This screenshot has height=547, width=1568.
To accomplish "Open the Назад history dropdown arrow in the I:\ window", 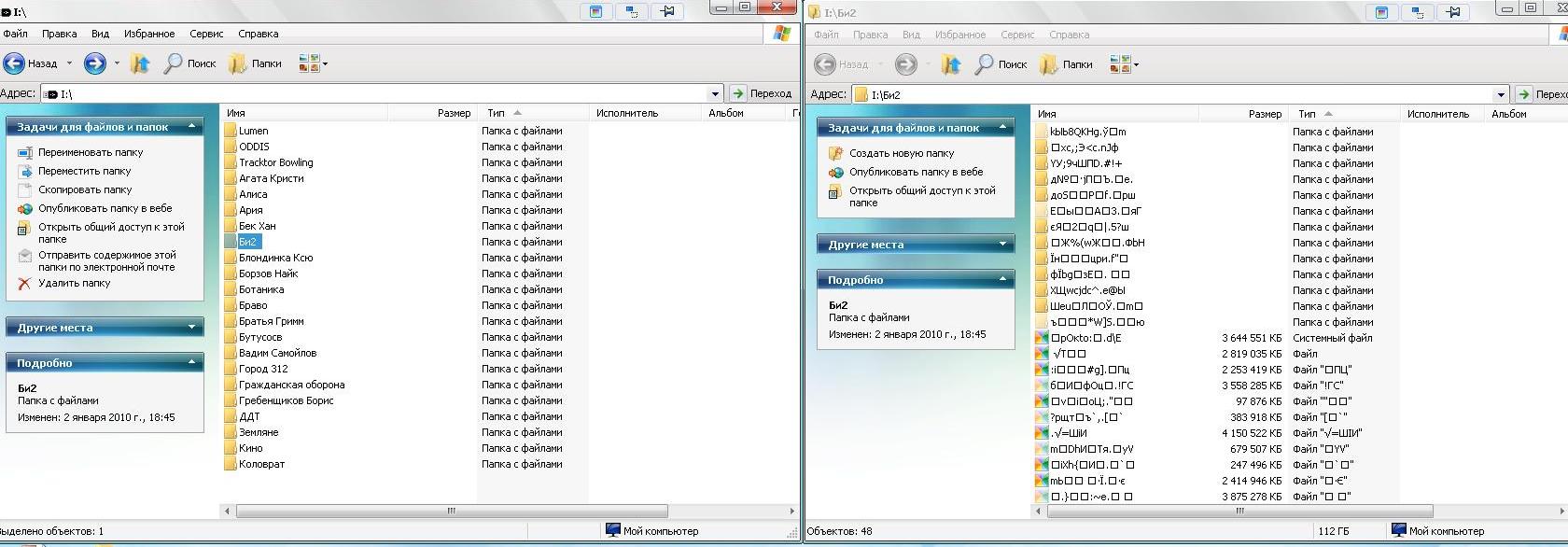I will [69, 63].
